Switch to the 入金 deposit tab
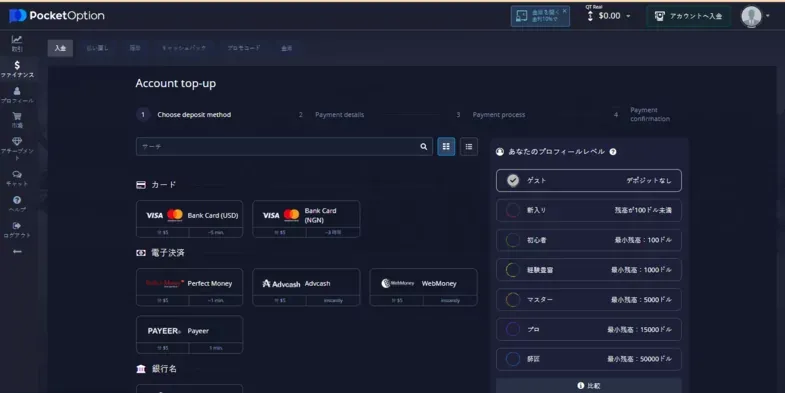Viewport: 785px width, 393px height. tap(61, 48)
